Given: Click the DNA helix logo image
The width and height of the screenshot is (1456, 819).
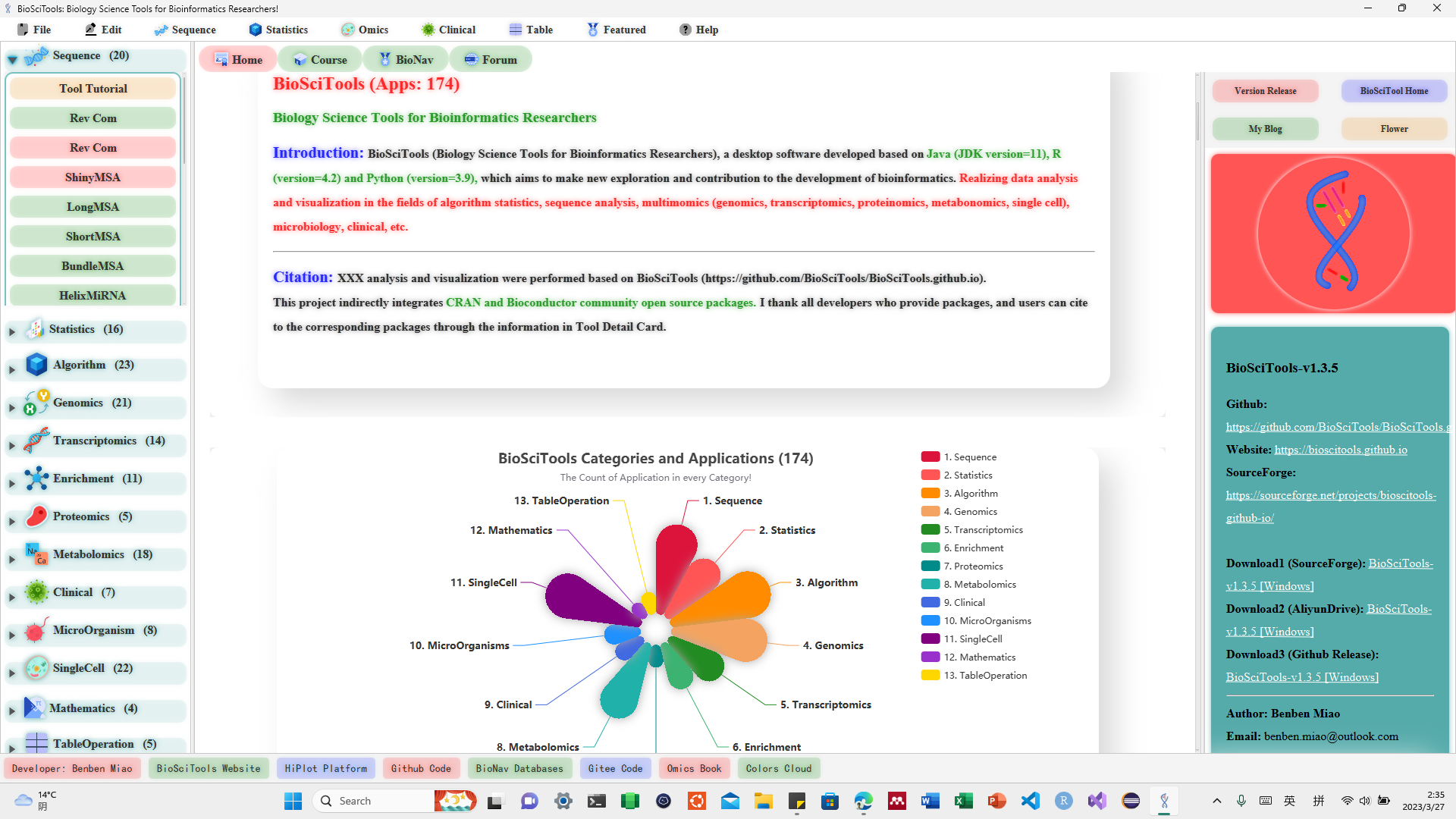Looking at the screenshot, I should [1332, 234].
